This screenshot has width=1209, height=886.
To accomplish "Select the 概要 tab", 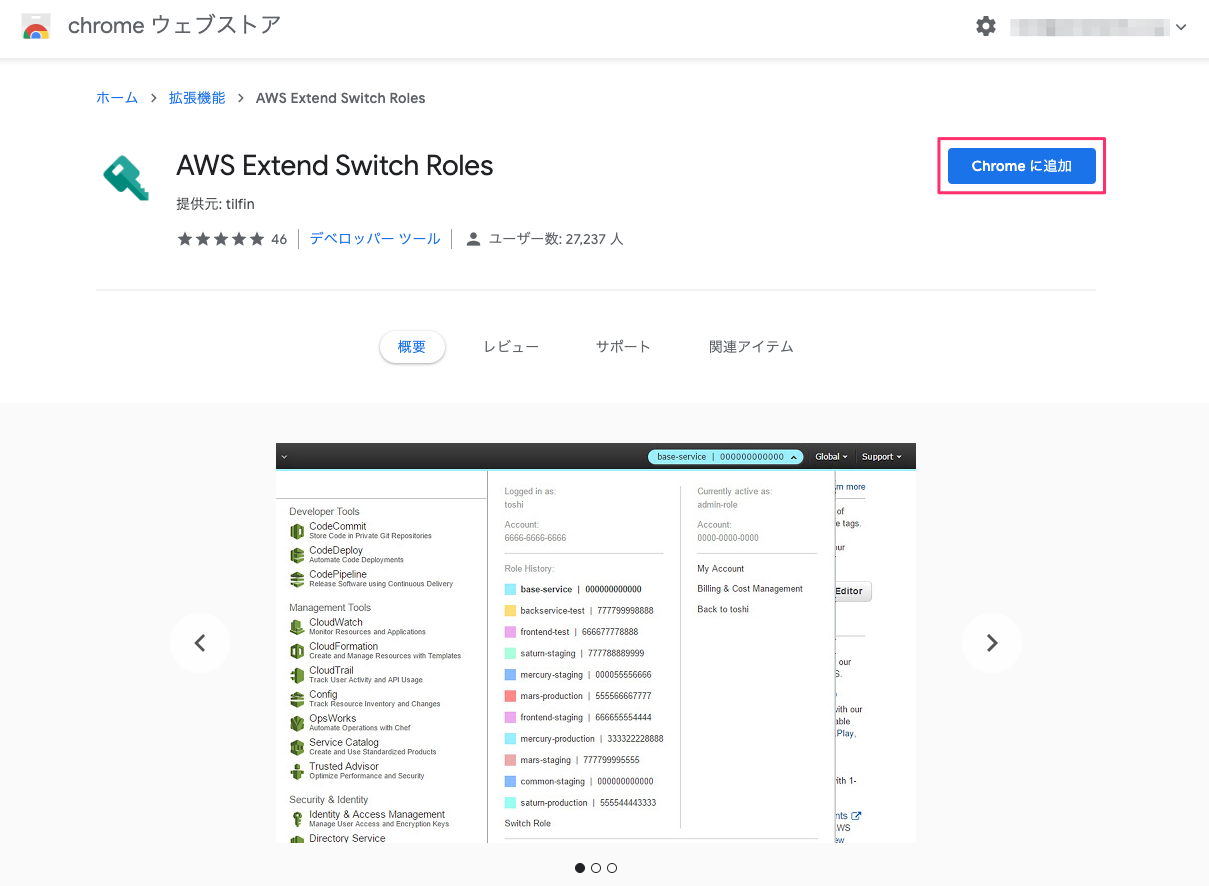I will point(412,347).
